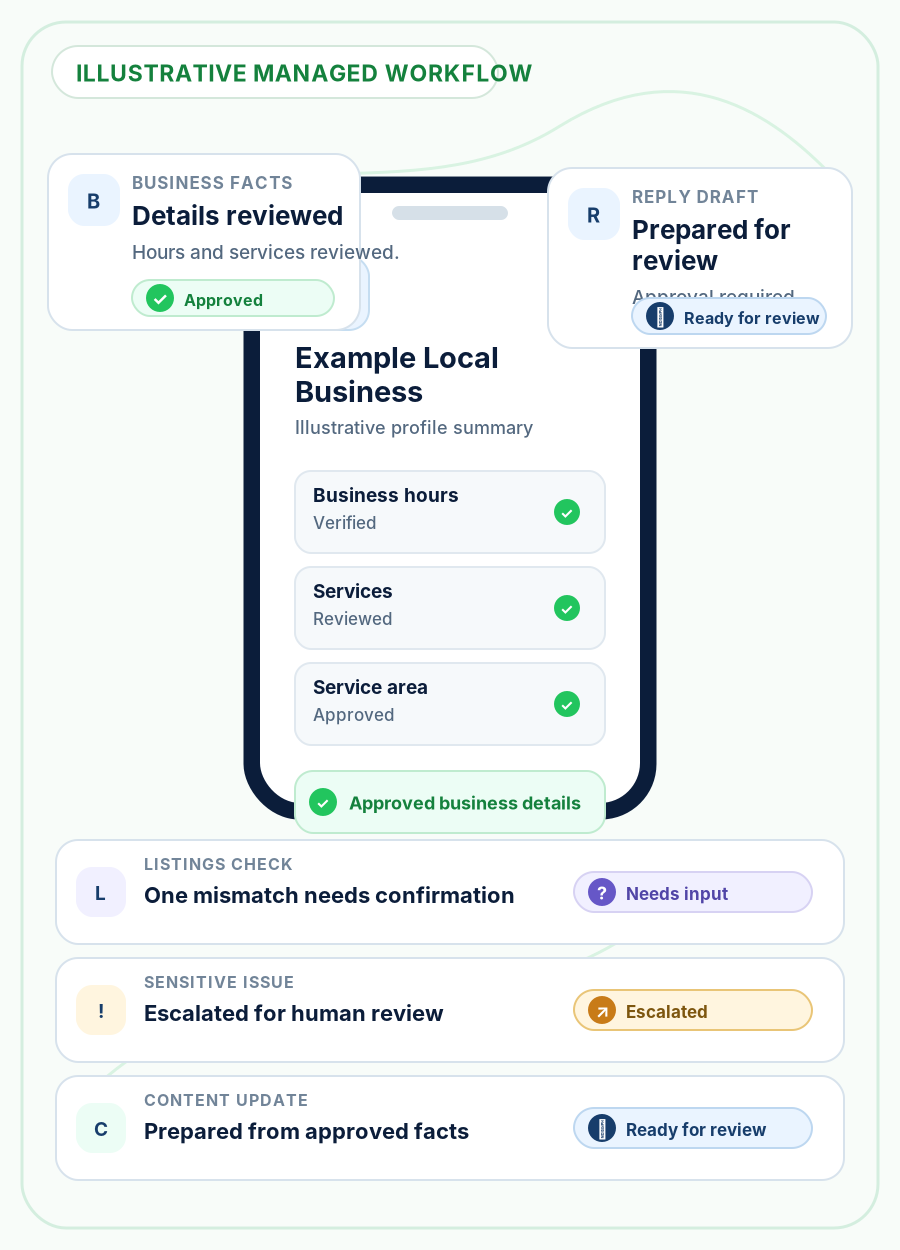Click the 'LISTINGS CHECK' label

click(219, 864)
